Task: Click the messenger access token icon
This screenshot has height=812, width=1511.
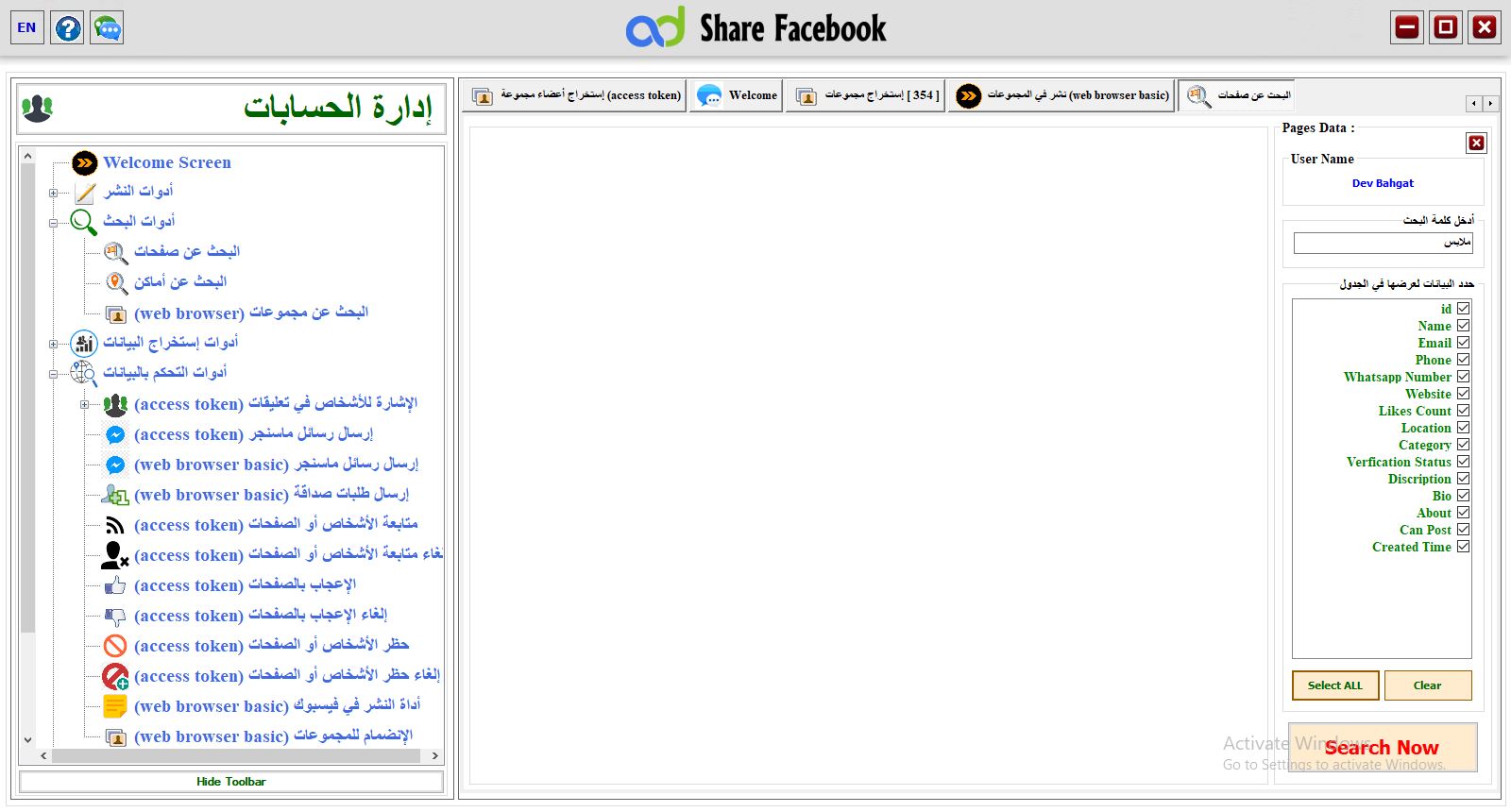Action: tap(115, 434)
